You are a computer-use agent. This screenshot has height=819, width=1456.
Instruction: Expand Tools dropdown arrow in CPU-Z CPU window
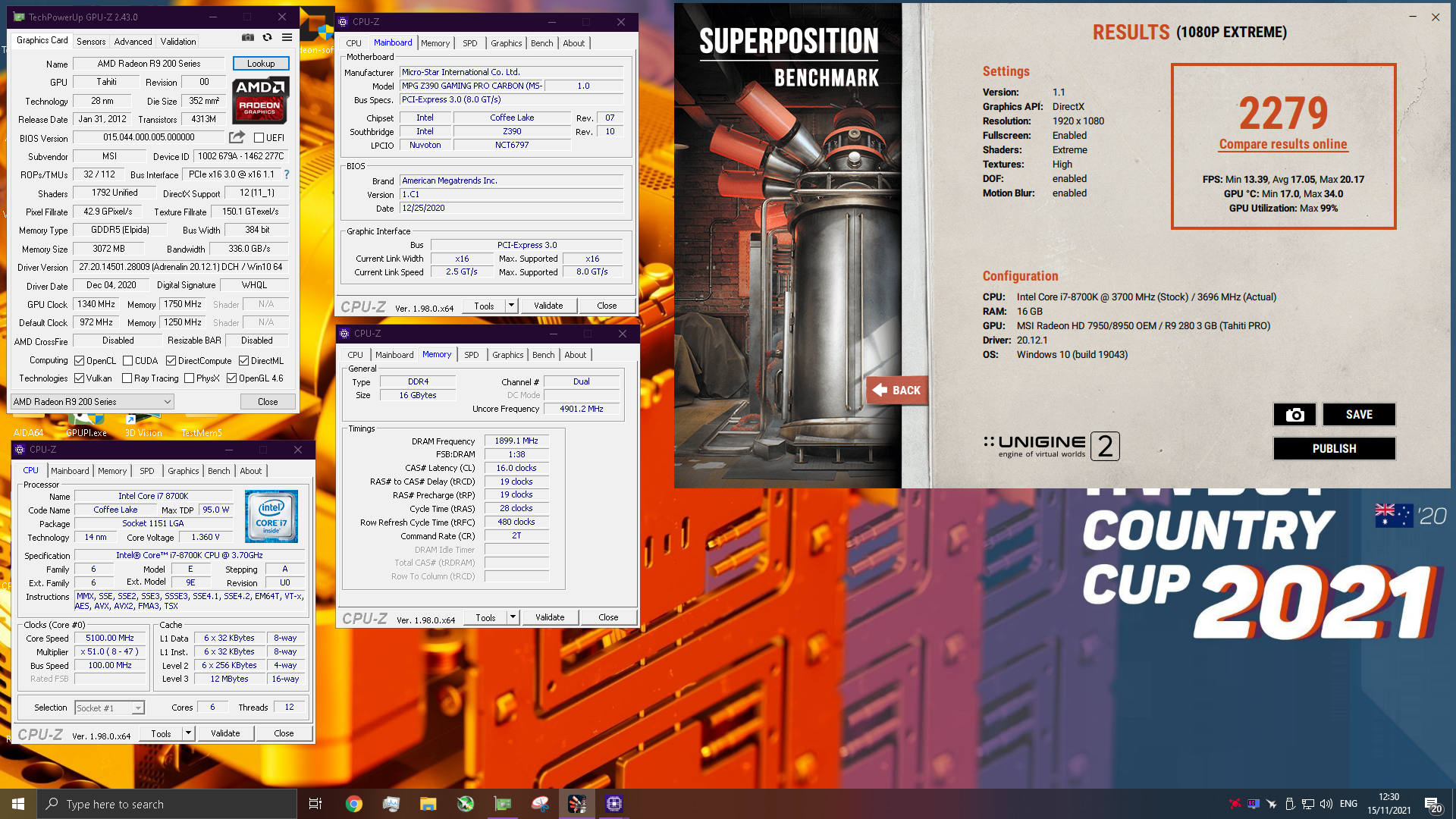188,733
